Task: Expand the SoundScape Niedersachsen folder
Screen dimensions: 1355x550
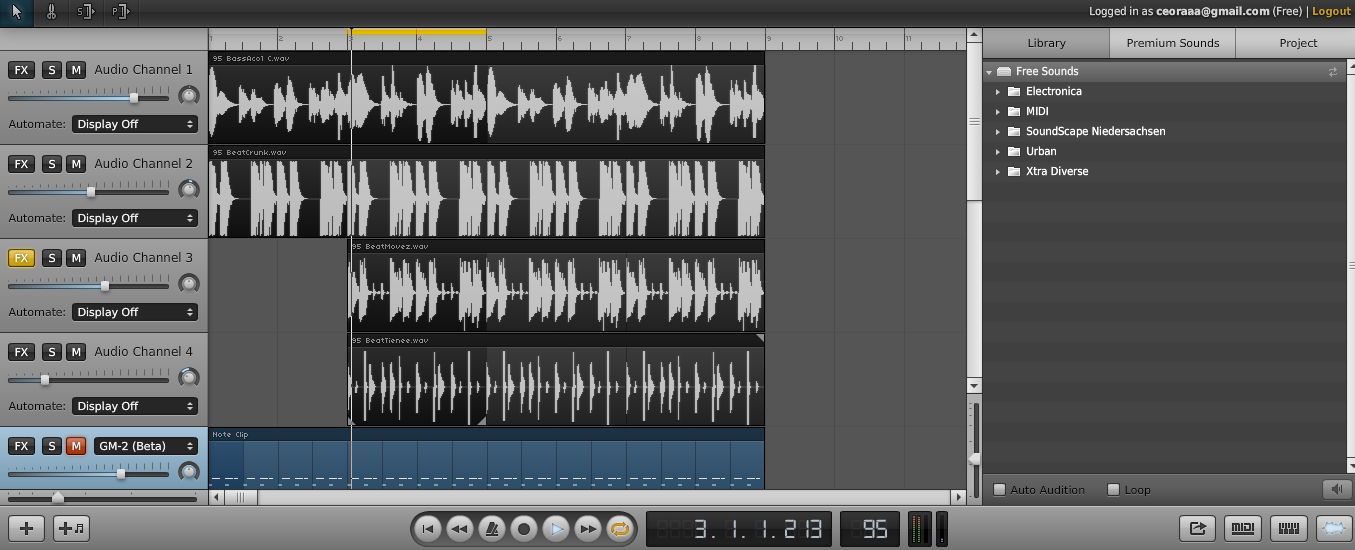Action: click(998, 132)
